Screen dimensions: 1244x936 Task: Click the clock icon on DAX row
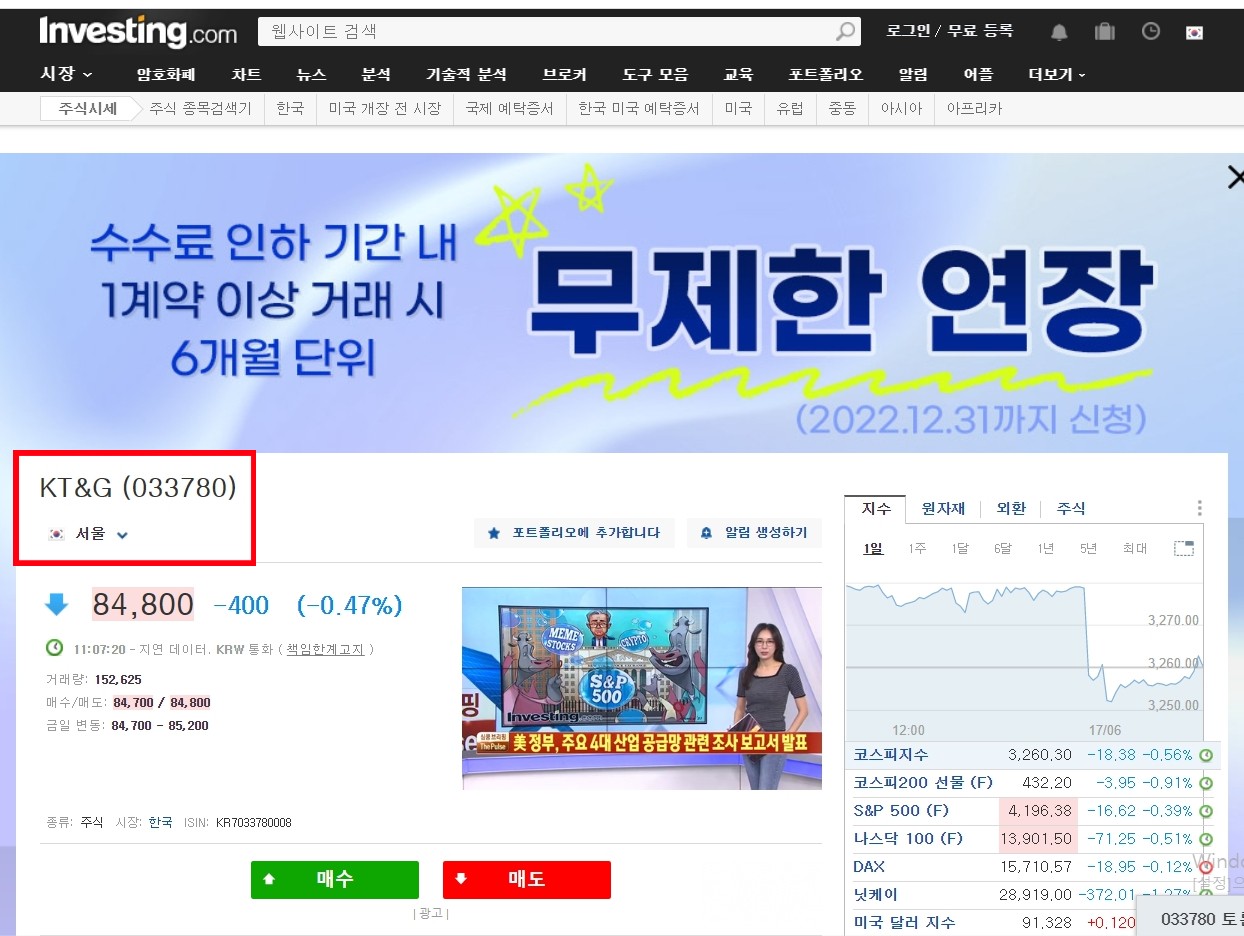(1206, 867)
